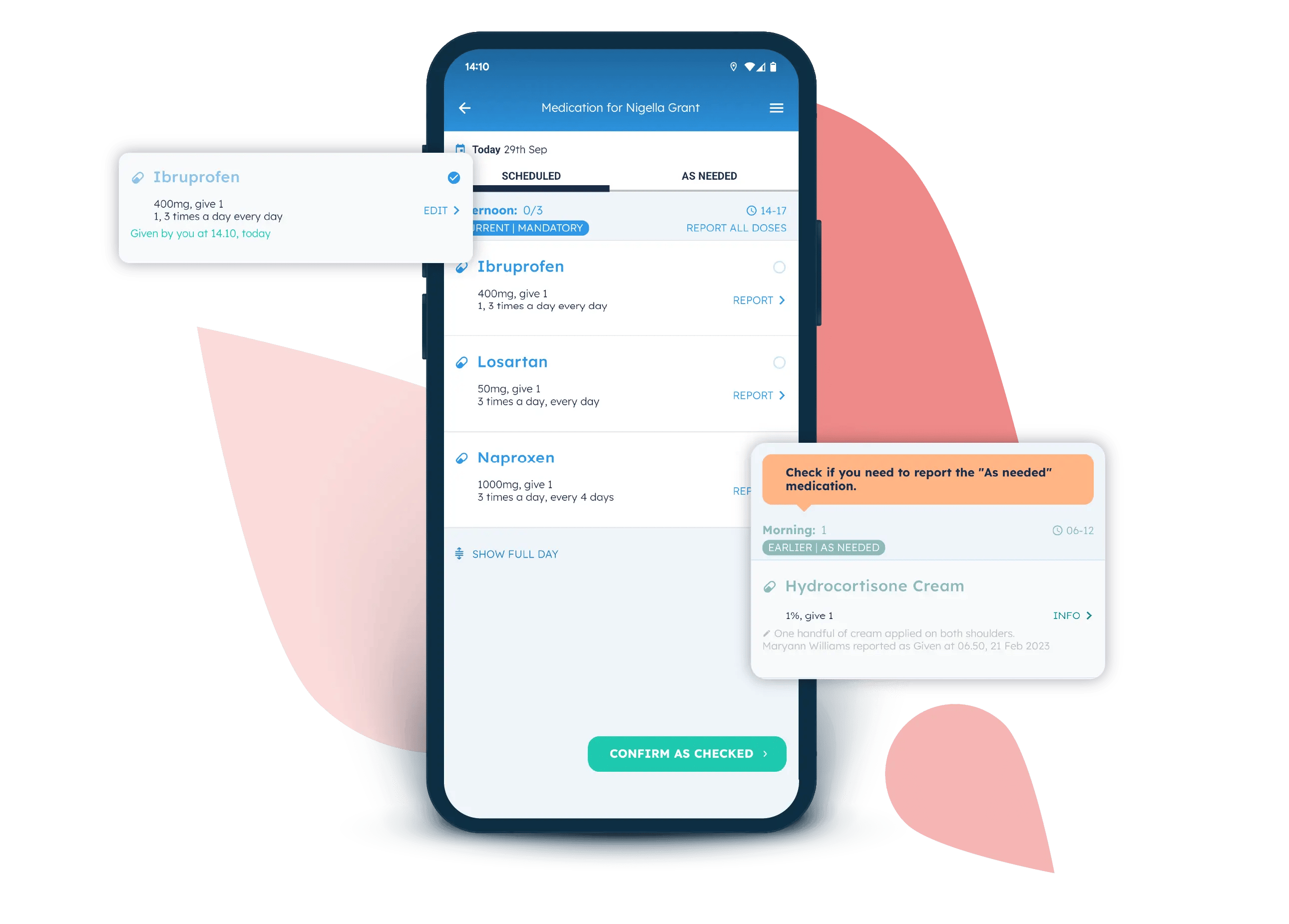The height and width of the screenshot is (924, 1289).
Task: Tap the back arrow navigation icon
Action: pyautogui.click(x=464, y=108)
